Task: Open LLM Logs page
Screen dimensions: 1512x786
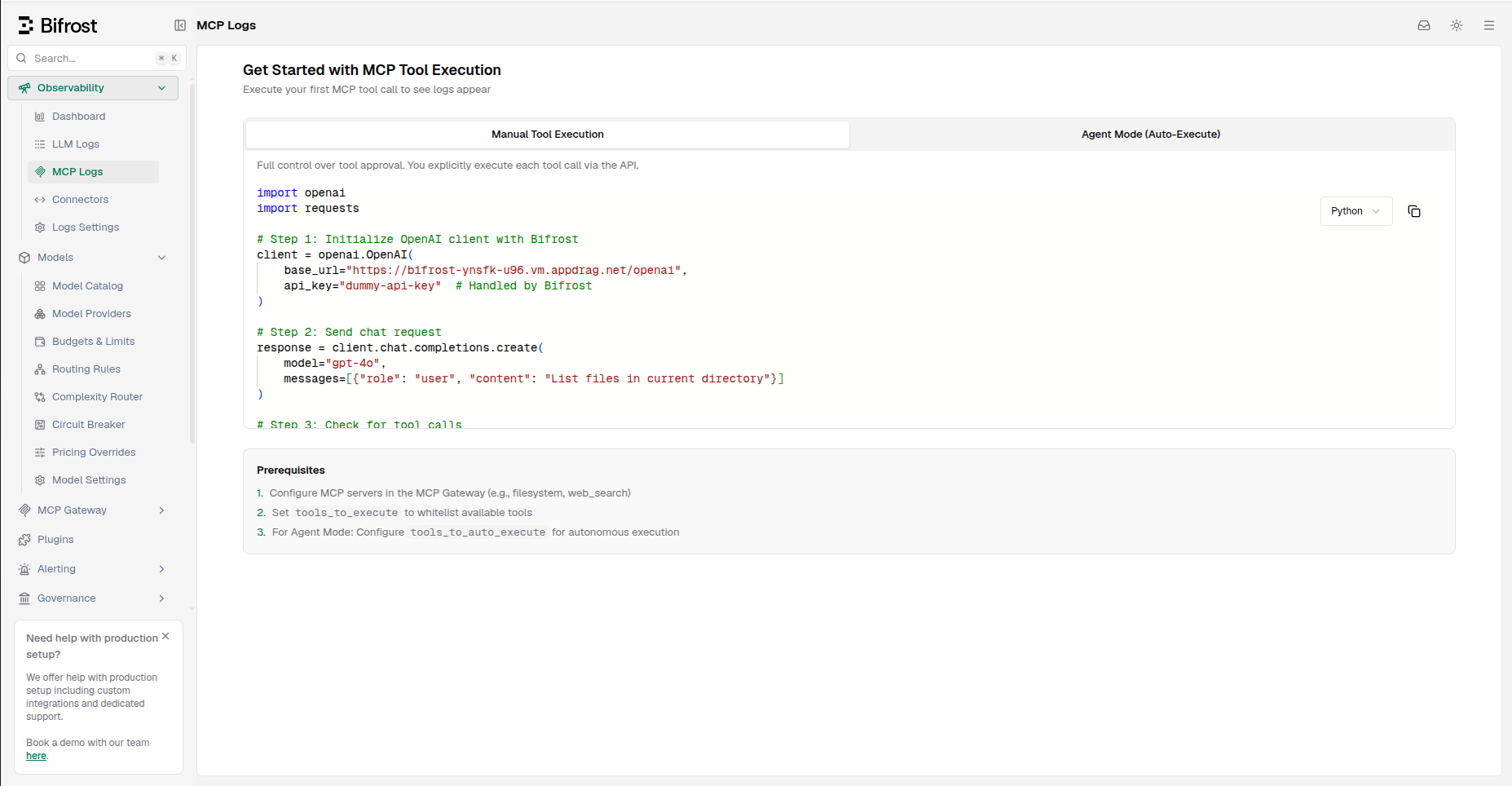Action: [93, 144]
